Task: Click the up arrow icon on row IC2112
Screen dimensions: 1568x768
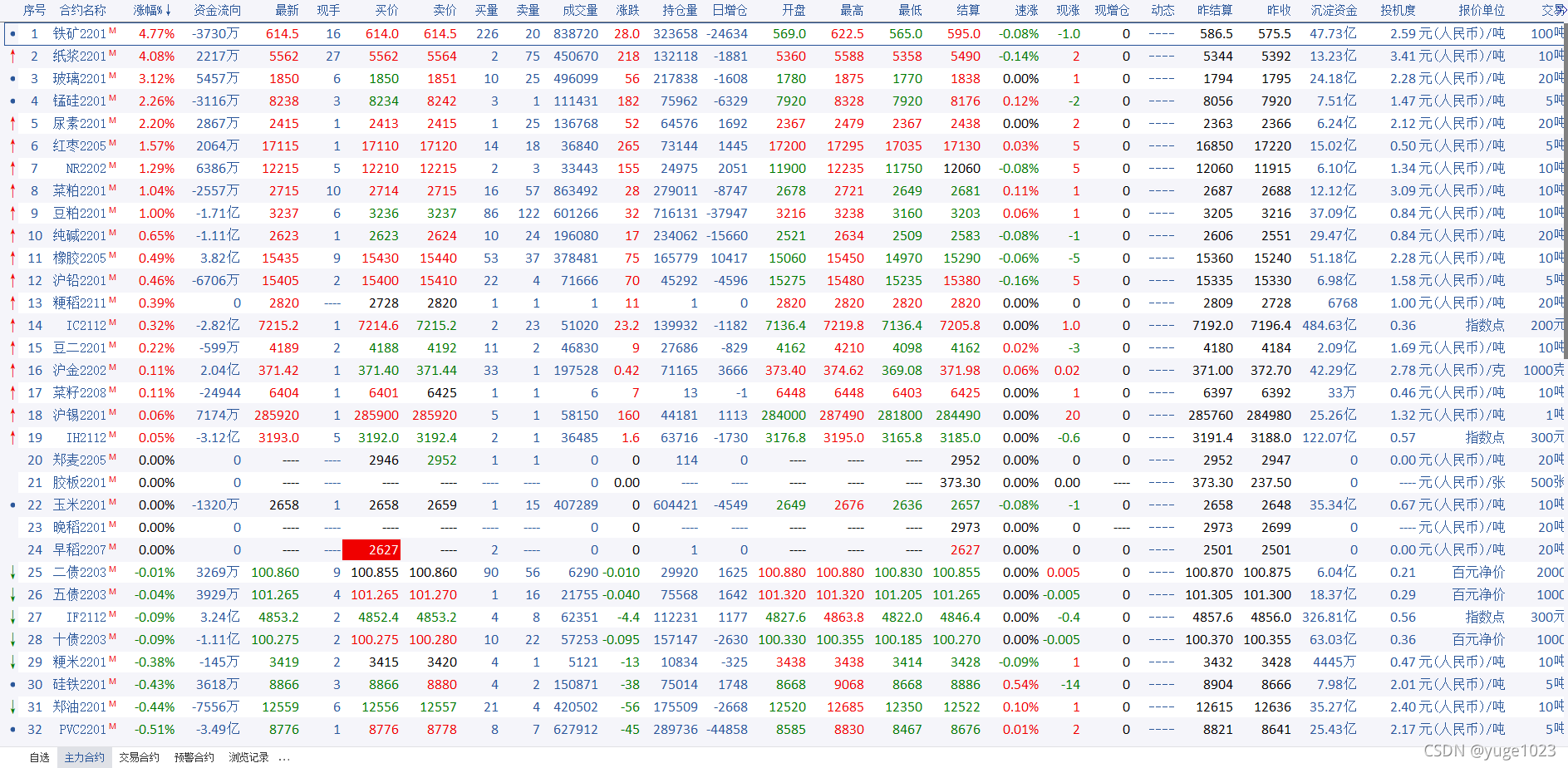Action: tap(12, 325)
